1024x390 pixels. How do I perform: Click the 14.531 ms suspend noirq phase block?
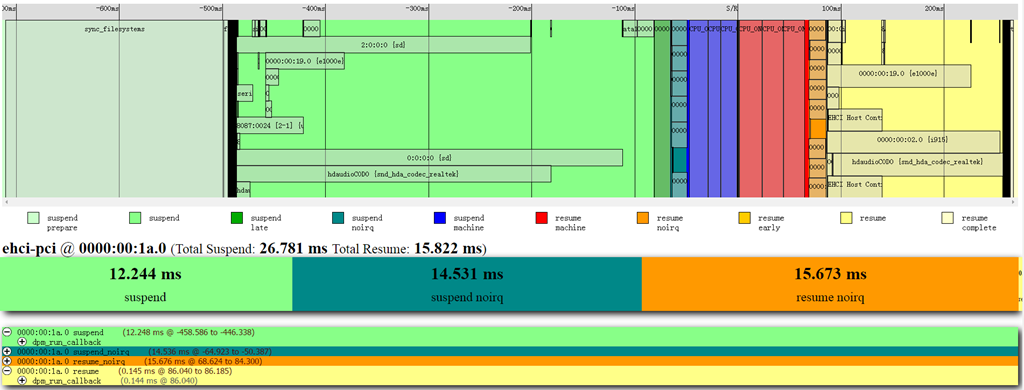[x=467, y=284]
